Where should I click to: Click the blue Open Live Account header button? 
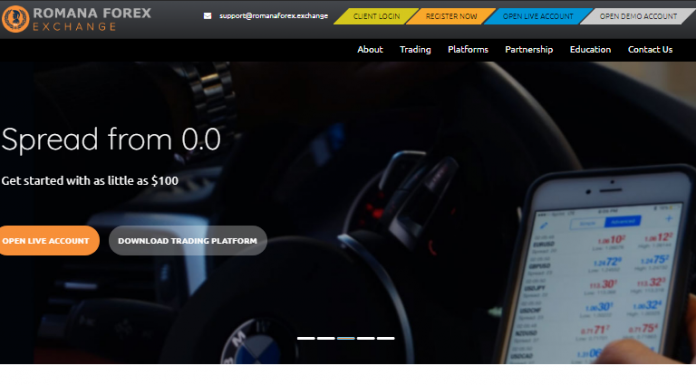[538, 16]
